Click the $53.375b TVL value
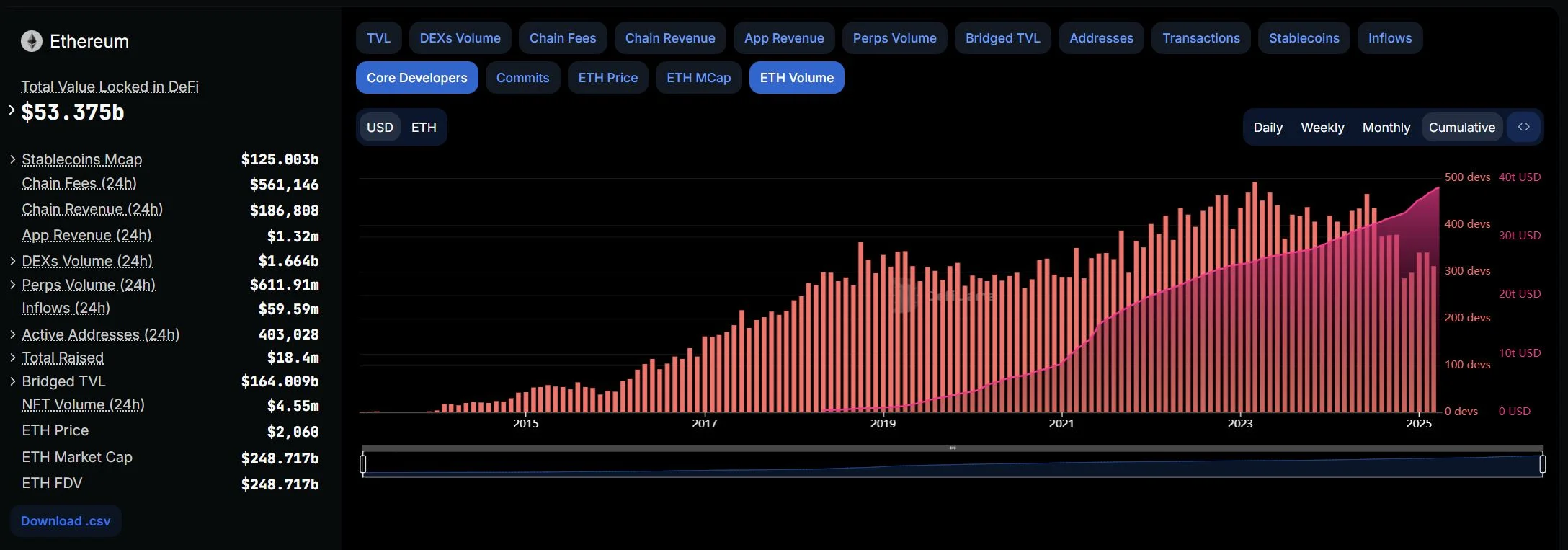This screenshot has width=1568, height=550. coord(73,112)
